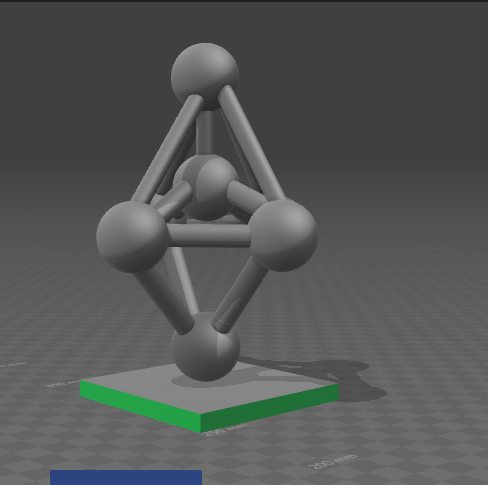Click the right middle sphere of the model
This screenshot has width=488, height=485.
pyautogui.click(x=283, y=235)
